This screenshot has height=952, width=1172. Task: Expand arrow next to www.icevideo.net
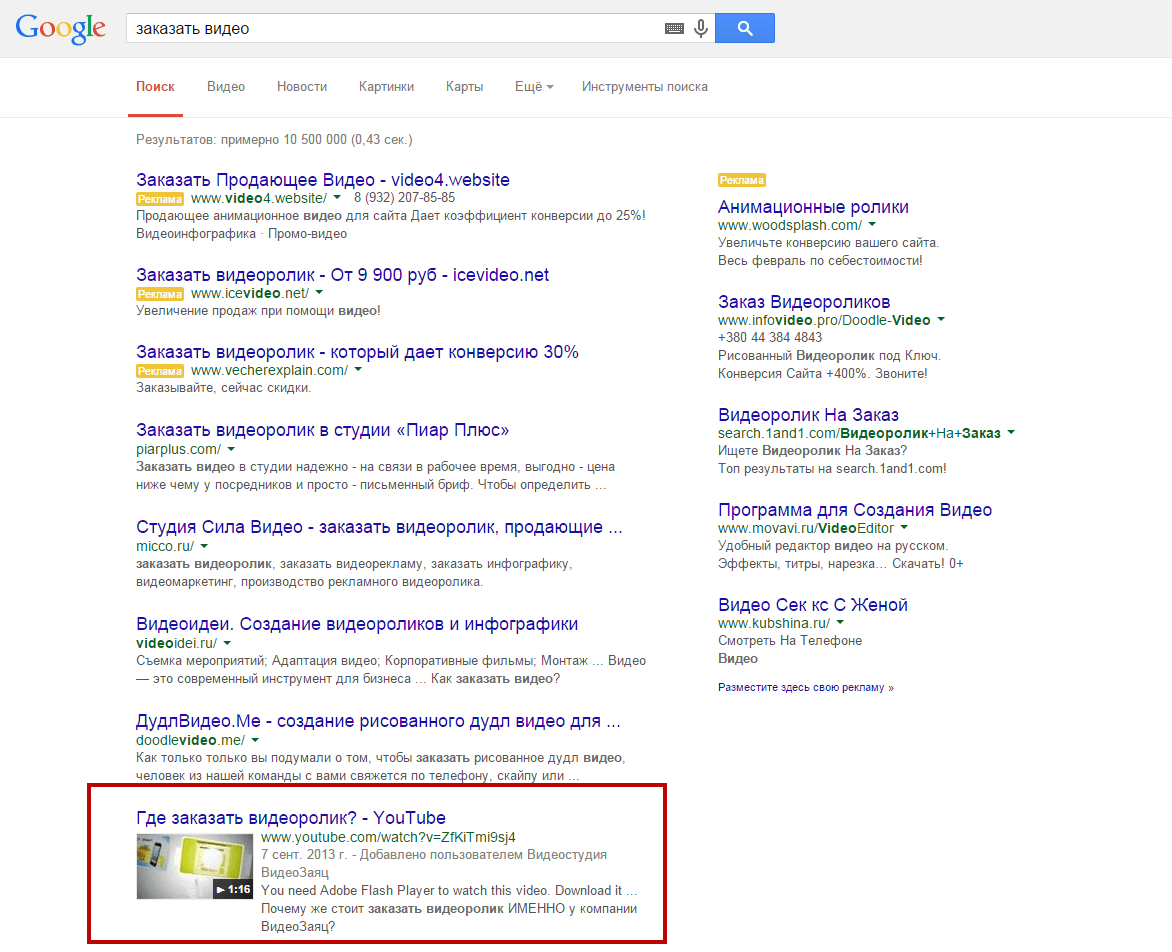click(319, 293)
